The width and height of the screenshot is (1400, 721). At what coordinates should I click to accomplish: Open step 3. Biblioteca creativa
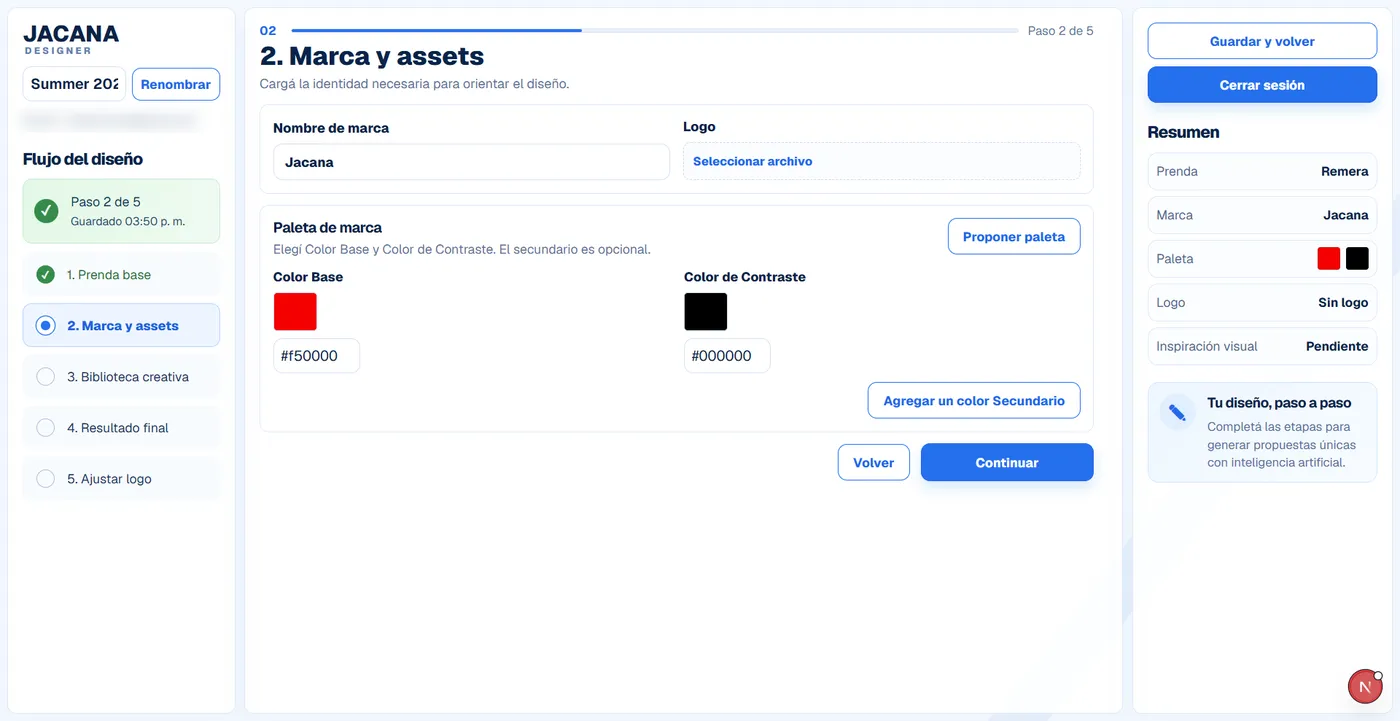point(121,376)
